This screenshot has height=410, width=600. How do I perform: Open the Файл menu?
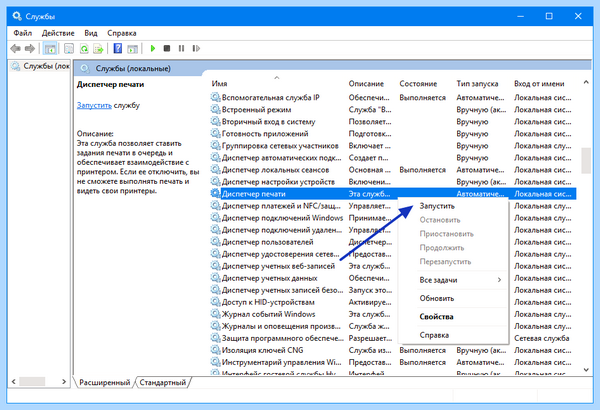[x=23, y=33]
